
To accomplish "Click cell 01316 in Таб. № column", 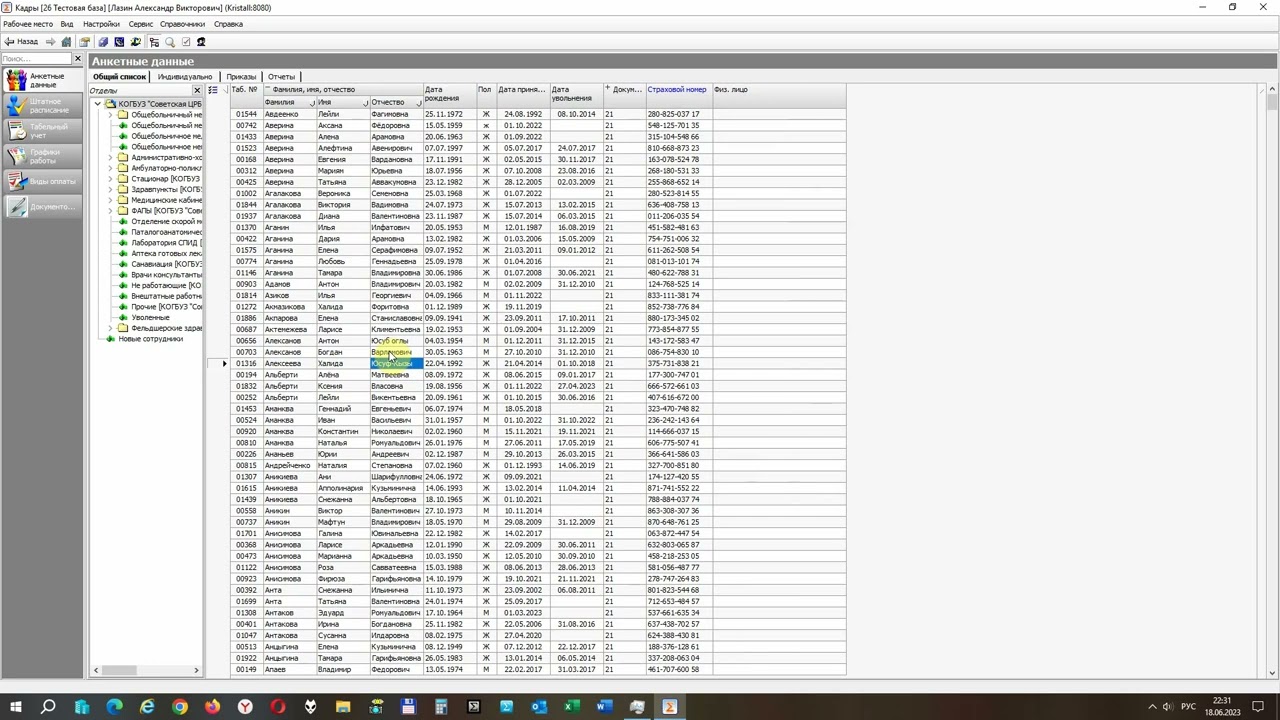I will click(247, 363).
